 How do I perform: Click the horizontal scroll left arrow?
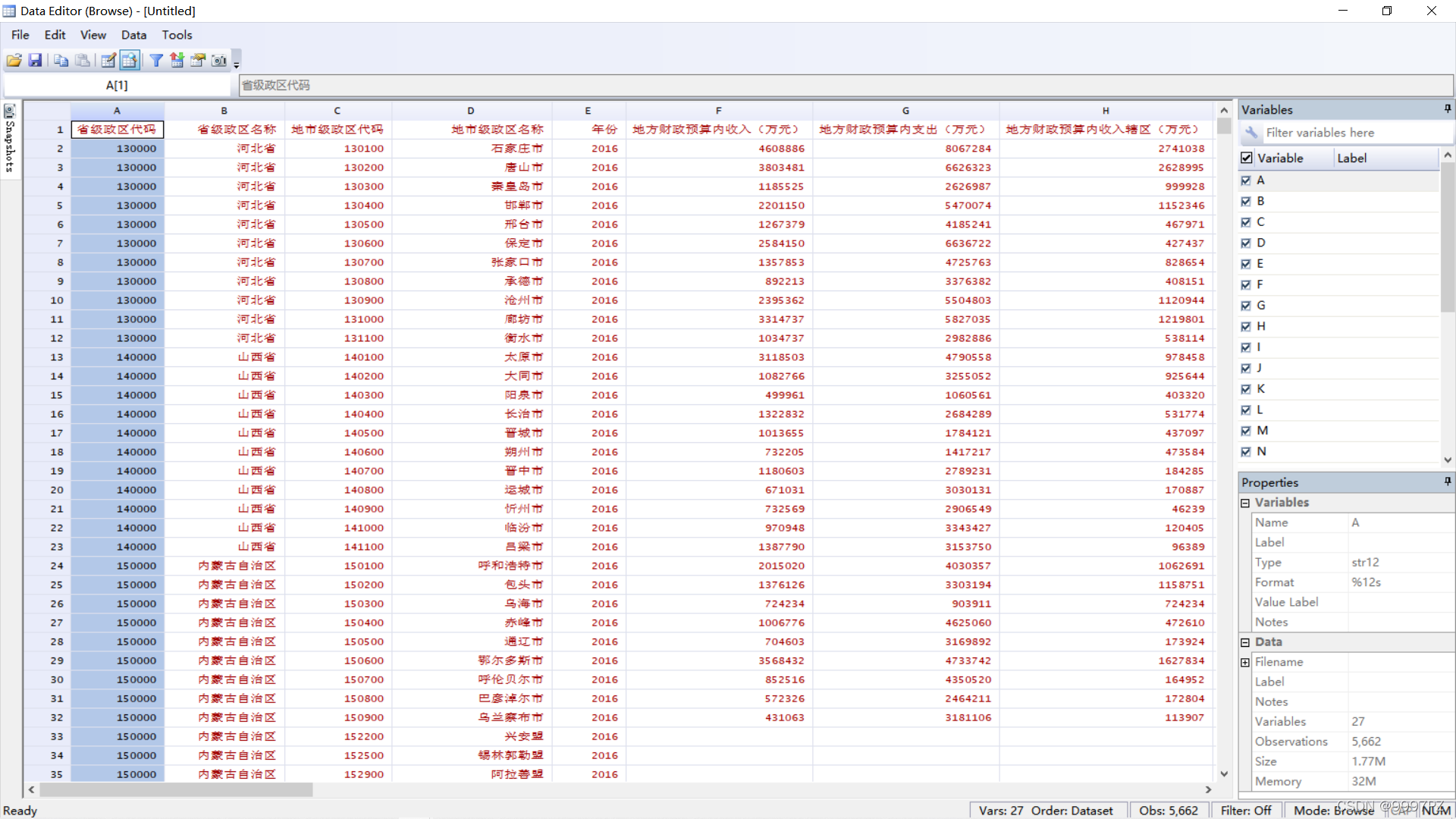click(31, 789)
